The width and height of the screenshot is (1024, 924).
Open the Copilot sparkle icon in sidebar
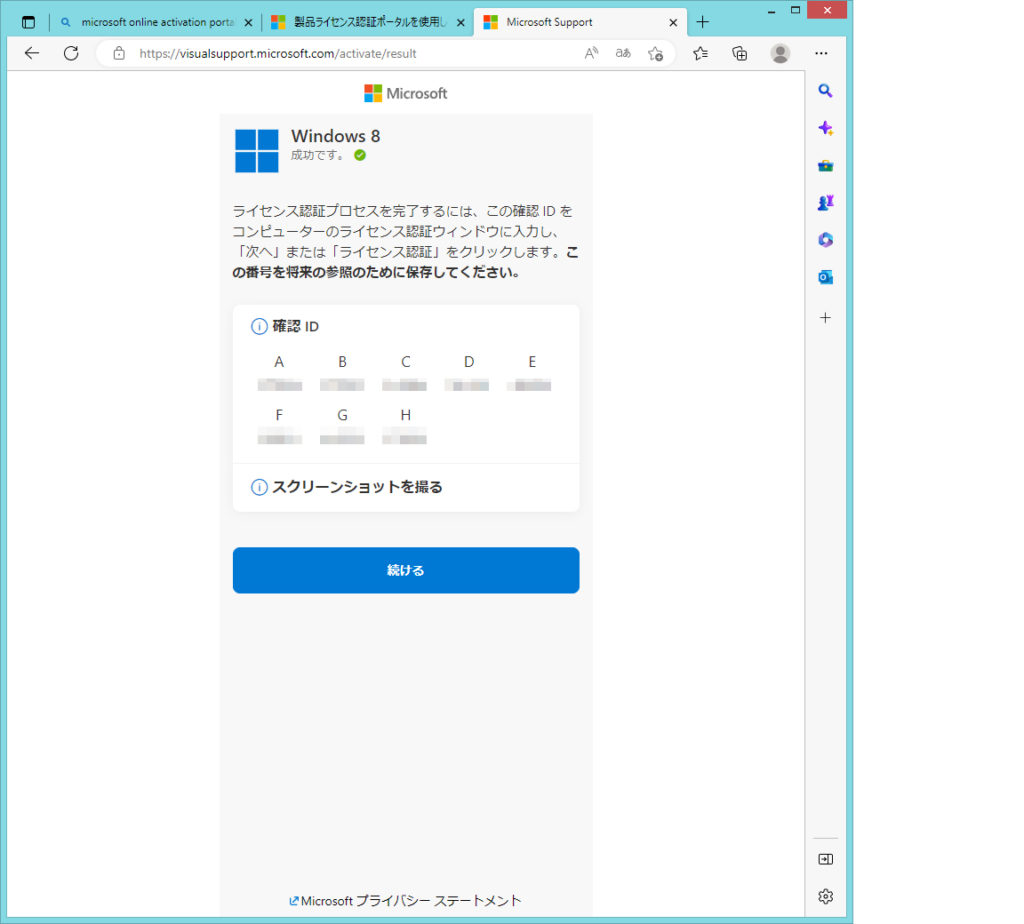(825, 128)
